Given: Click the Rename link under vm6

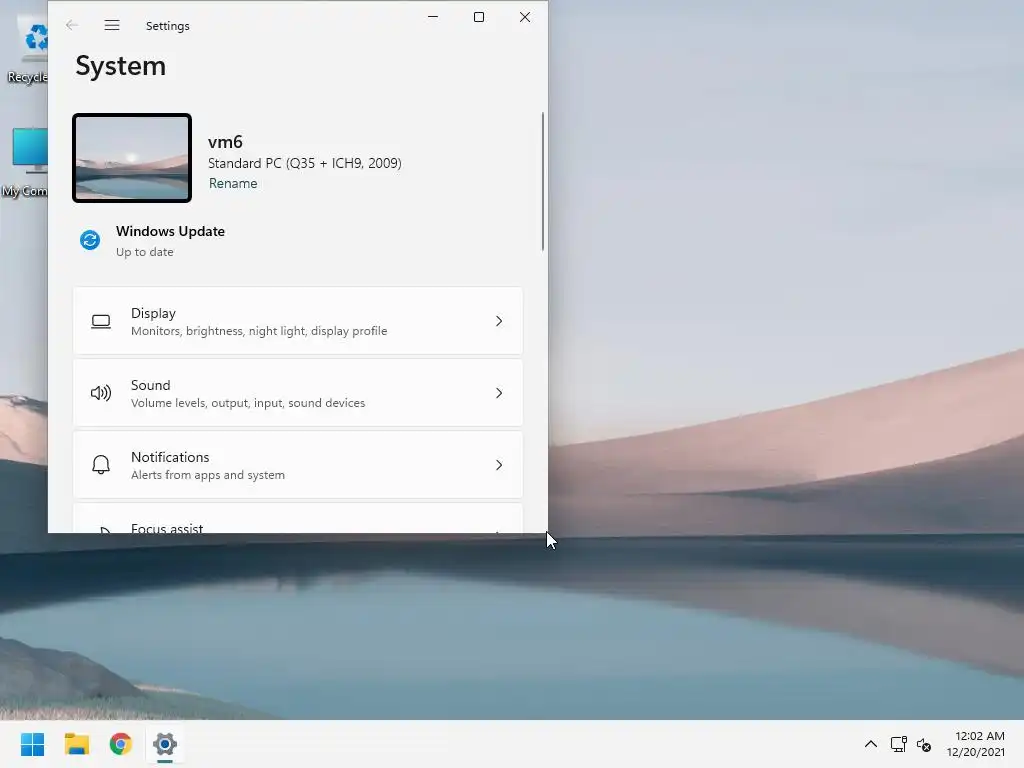Looking at the screenshot, I should (233, 184).
